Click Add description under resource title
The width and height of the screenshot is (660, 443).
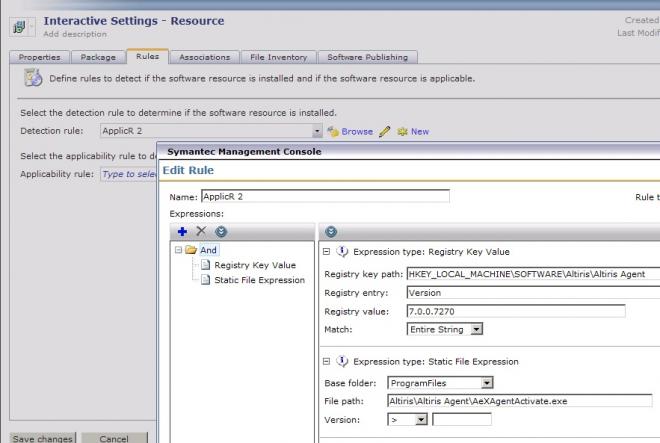pos(75,34)
